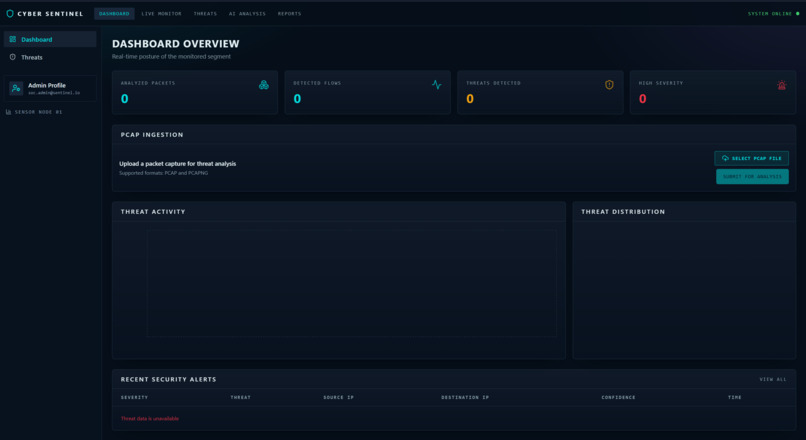The width and height of the screenshot is (806, 440).
Task: Click the Threat Distribution panel heading
Action: coord(623,212)
